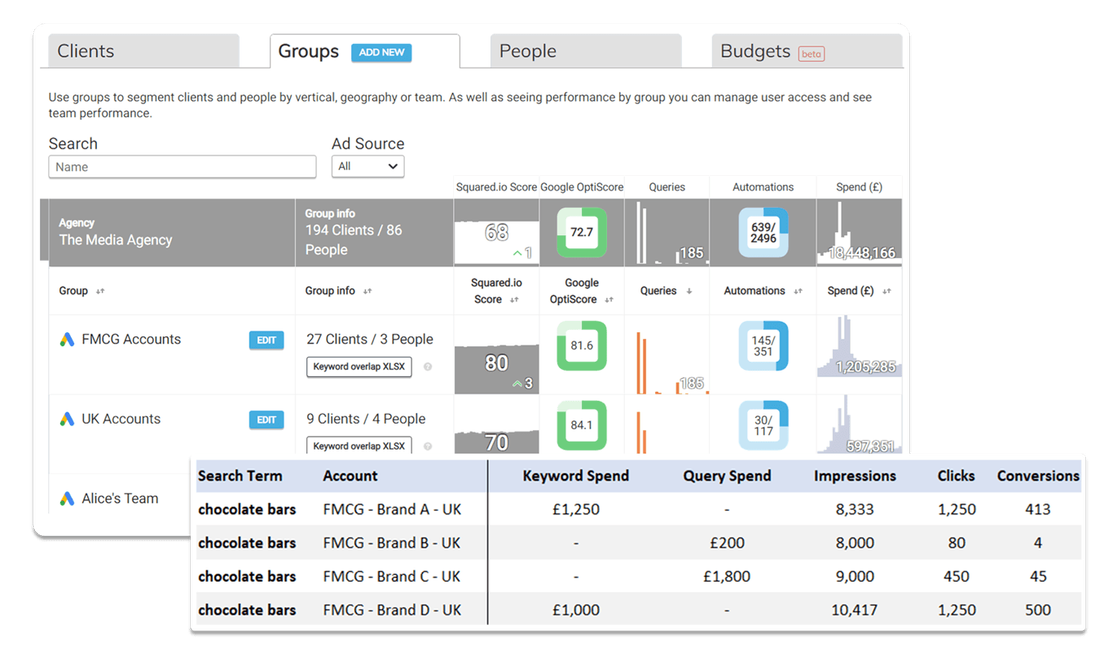The image size is (1100, 650).
Task: Click FMCG spend chart 1,205,285
Action: [859, 346]
